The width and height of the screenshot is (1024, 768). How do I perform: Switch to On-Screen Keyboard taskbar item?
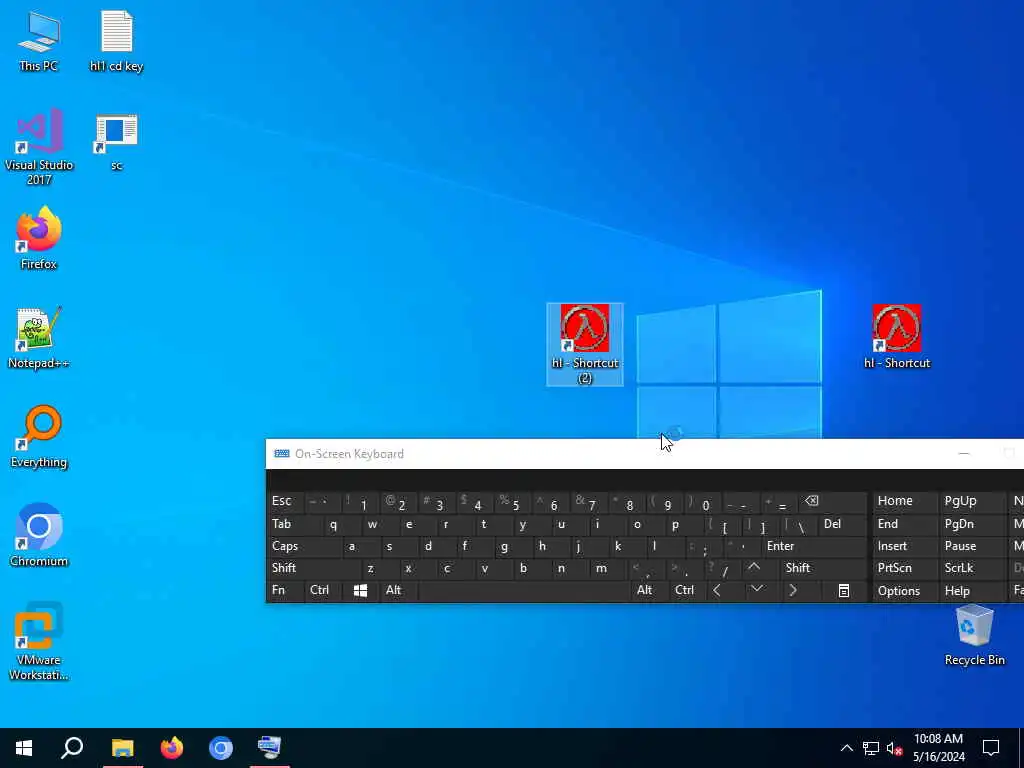pos(270,748)
